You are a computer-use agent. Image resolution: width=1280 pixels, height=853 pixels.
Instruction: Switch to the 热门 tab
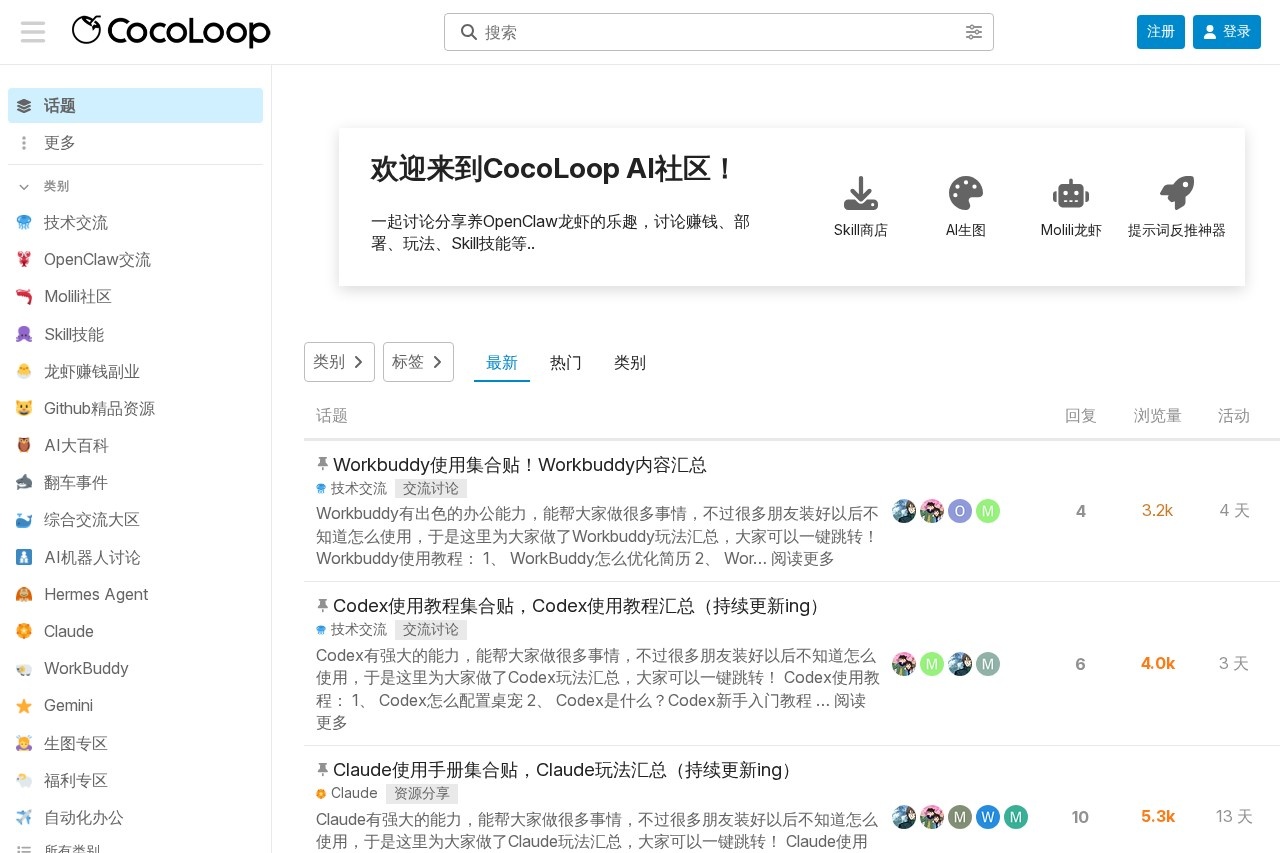point(566,363)
